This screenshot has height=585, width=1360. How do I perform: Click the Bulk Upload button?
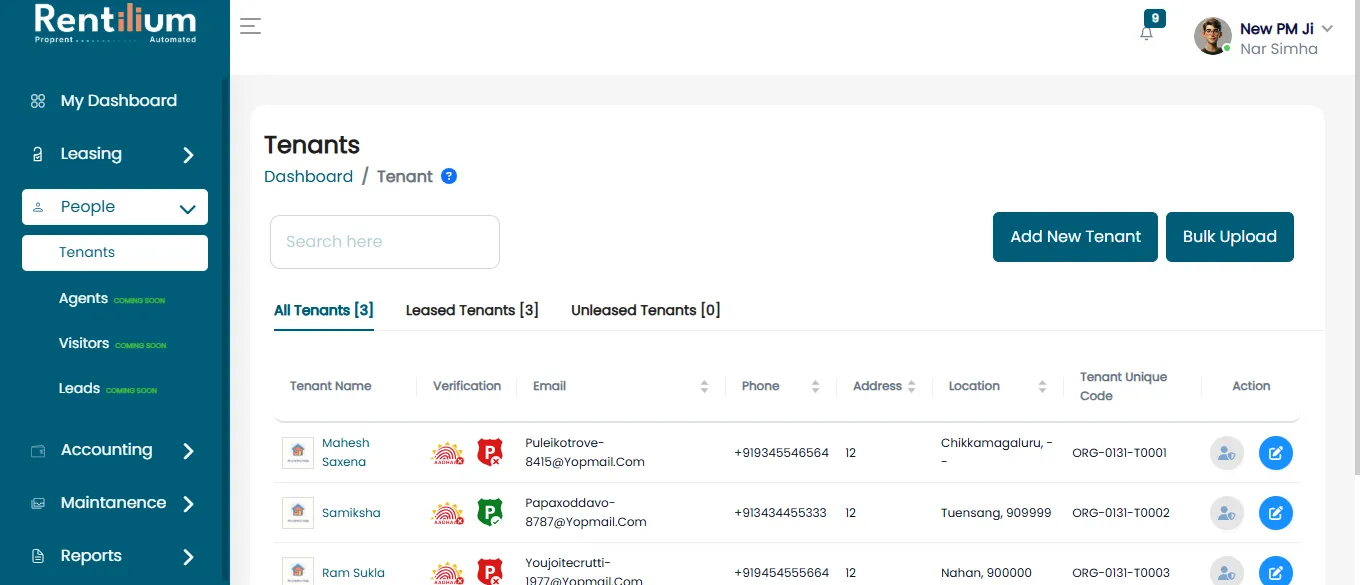click(x=1230, y=237)
